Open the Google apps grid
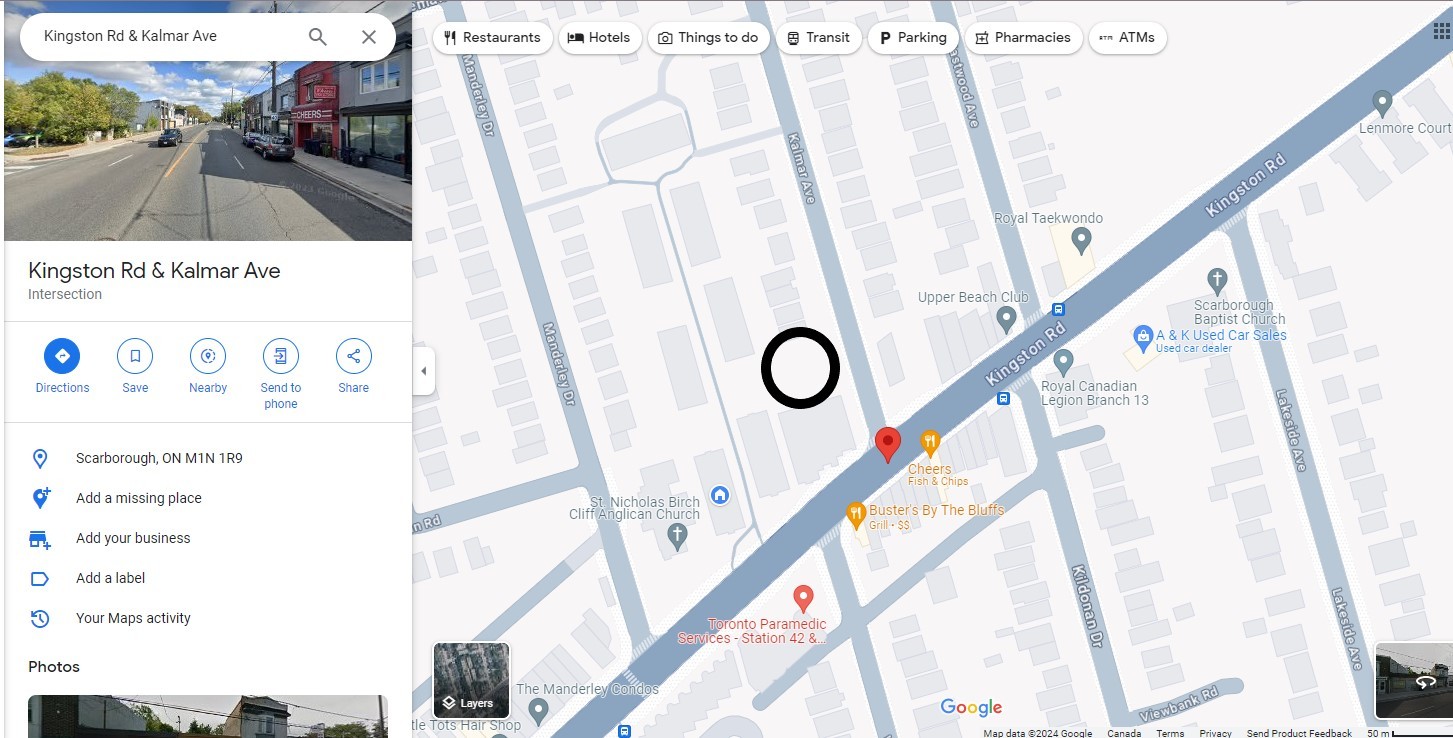This screenshot has height=738, width=1453. [1441, 31]
